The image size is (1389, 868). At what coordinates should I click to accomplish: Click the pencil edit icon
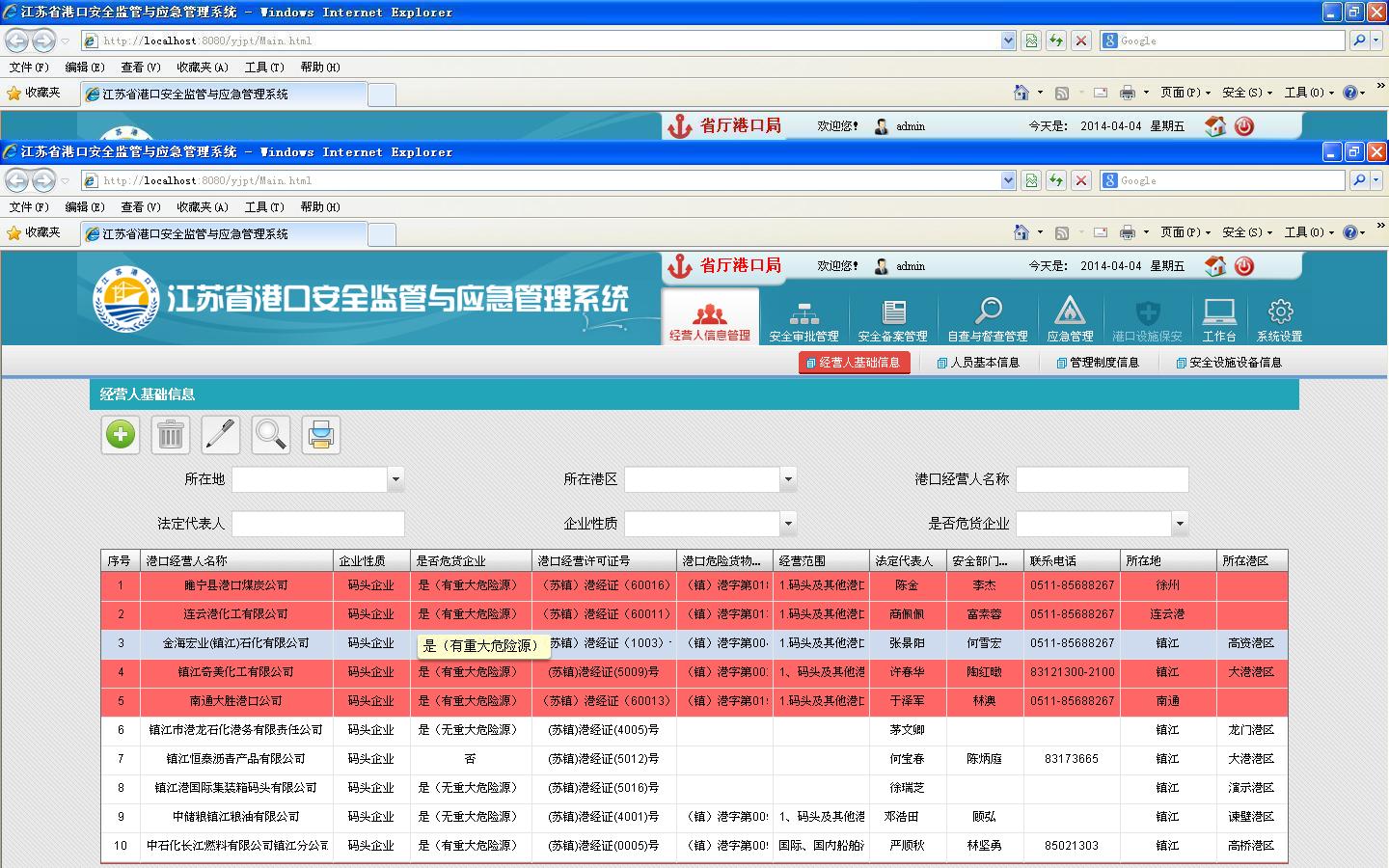221,435
